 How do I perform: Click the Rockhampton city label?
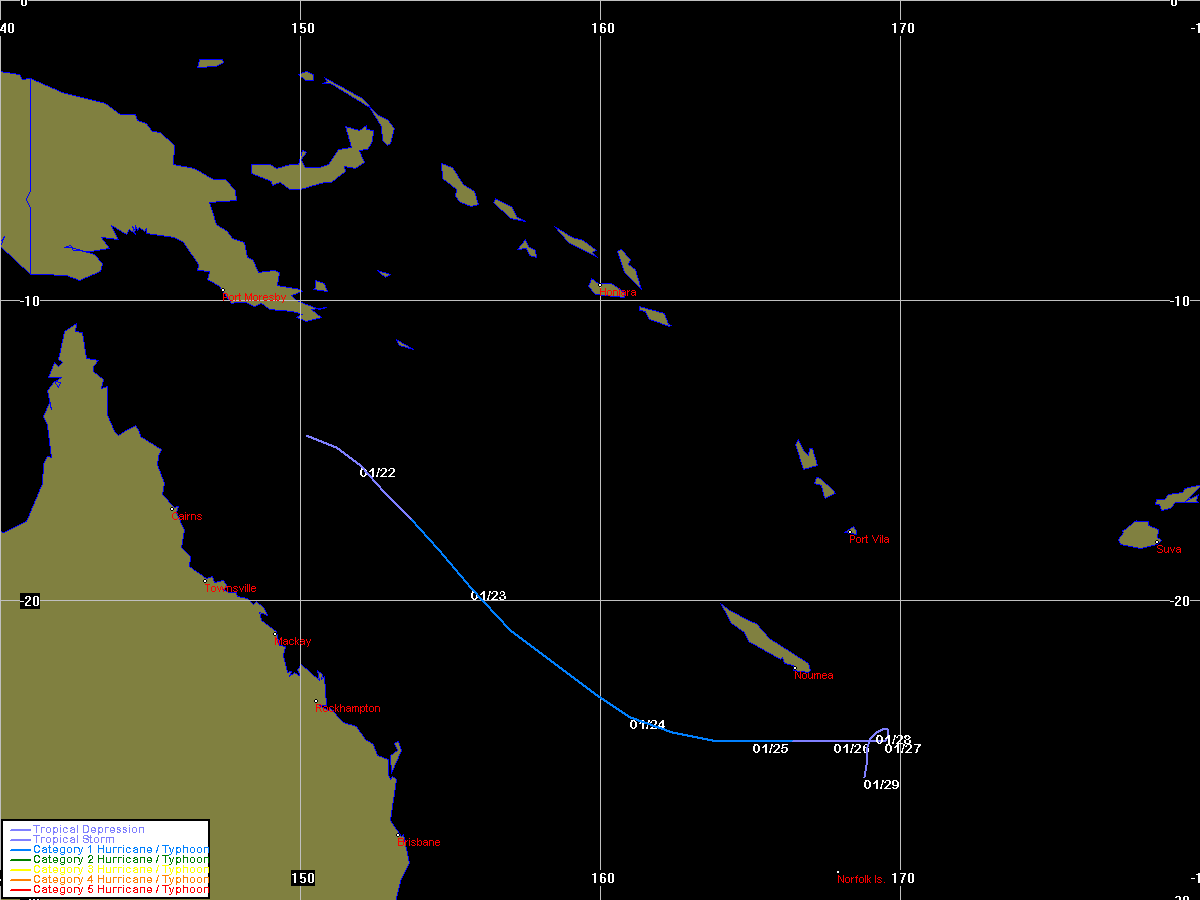tap(347, 709)
